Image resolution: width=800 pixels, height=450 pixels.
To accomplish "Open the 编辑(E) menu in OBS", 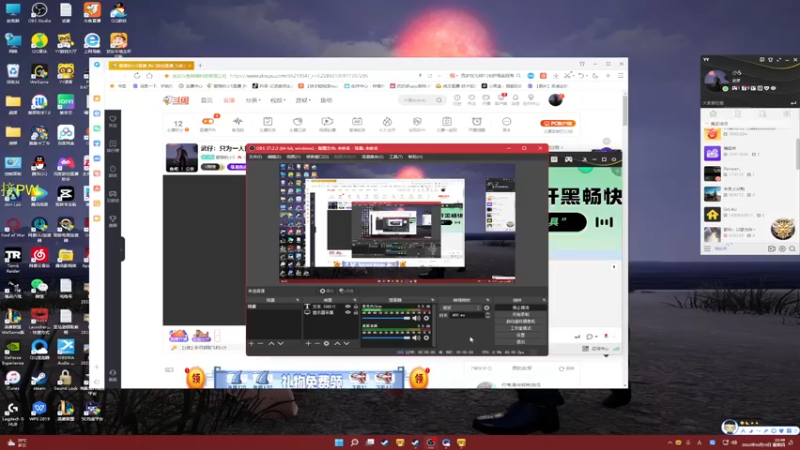I will pos(274,157).
